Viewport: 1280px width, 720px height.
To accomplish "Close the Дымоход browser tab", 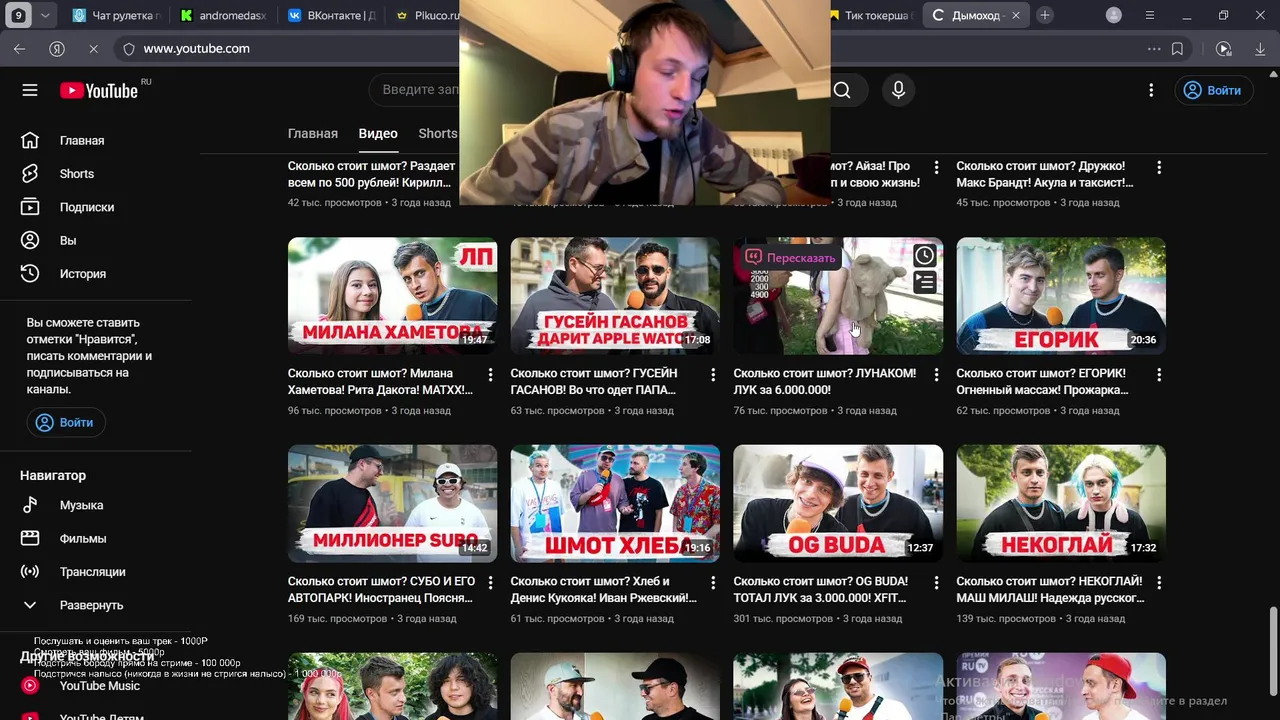I will (1016, 15).
